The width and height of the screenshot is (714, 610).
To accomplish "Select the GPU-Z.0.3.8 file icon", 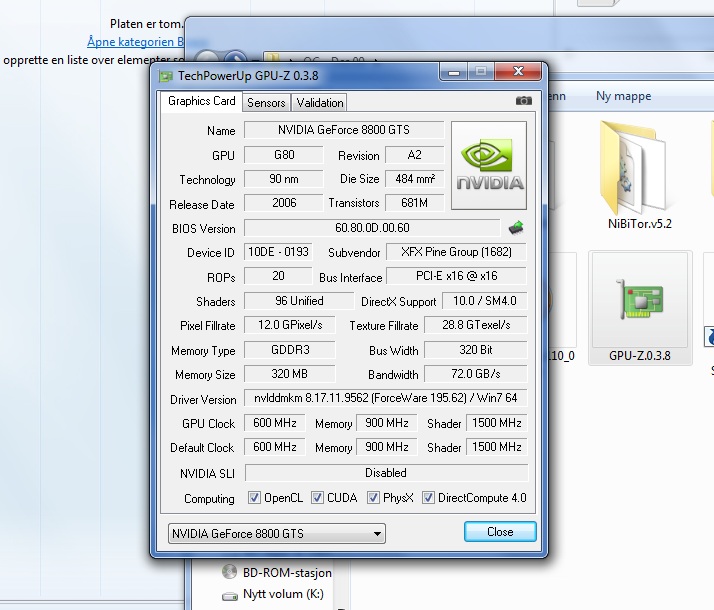I will coord(639,298).
